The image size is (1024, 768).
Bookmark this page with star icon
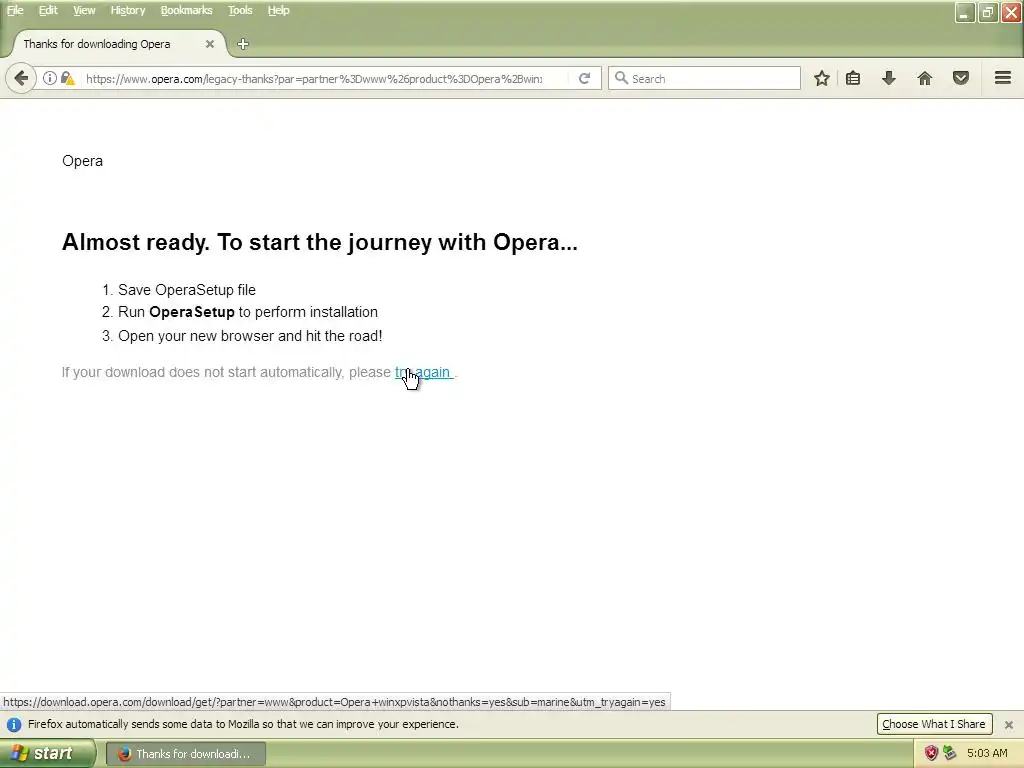coord(822,78)
